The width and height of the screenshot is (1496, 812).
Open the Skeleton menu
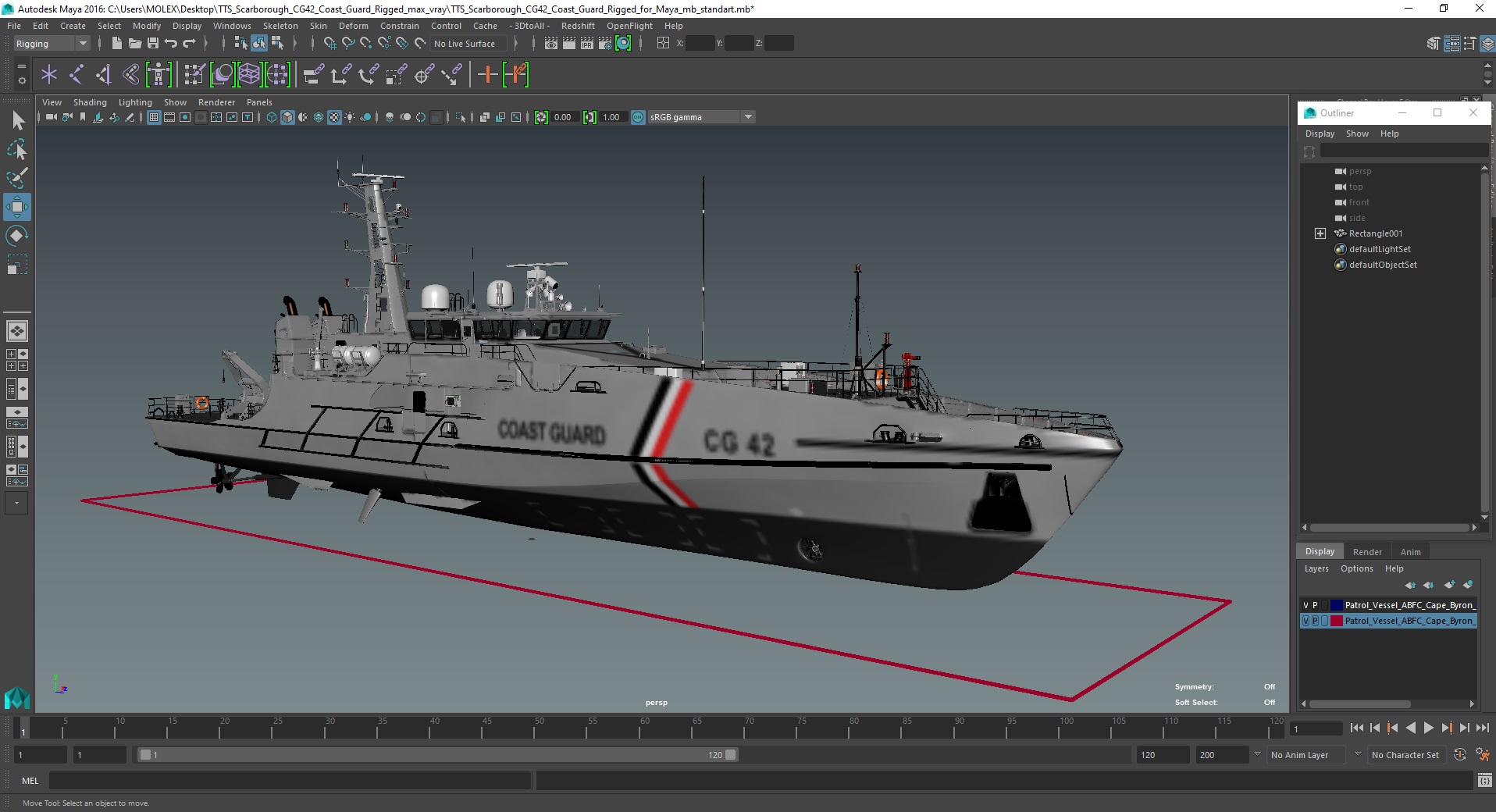280,26
